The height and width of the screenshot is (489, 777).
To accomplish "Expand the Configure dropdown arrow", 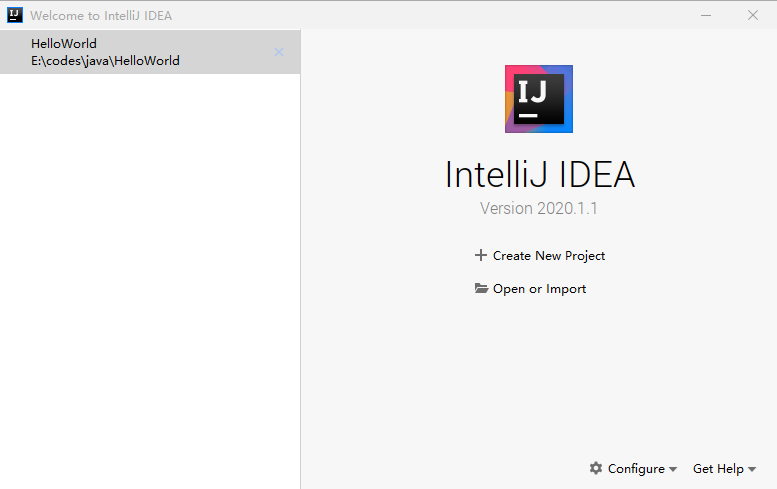I will [673, 469].
